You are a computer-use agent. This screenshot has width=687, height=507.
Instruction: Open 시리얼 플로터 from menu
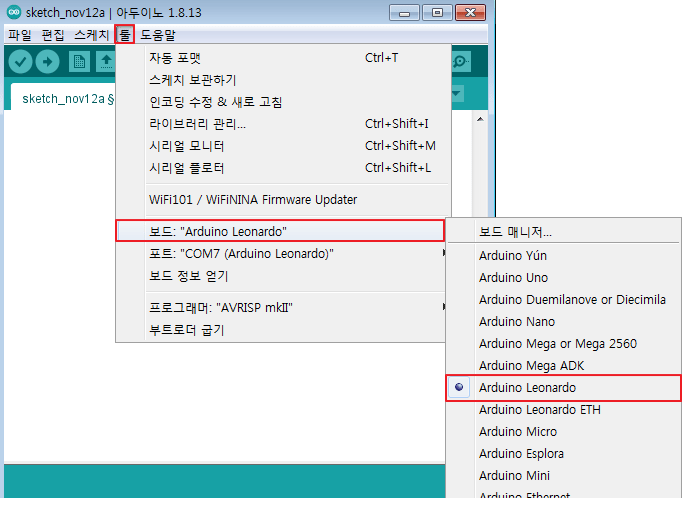tap(283, 168)
